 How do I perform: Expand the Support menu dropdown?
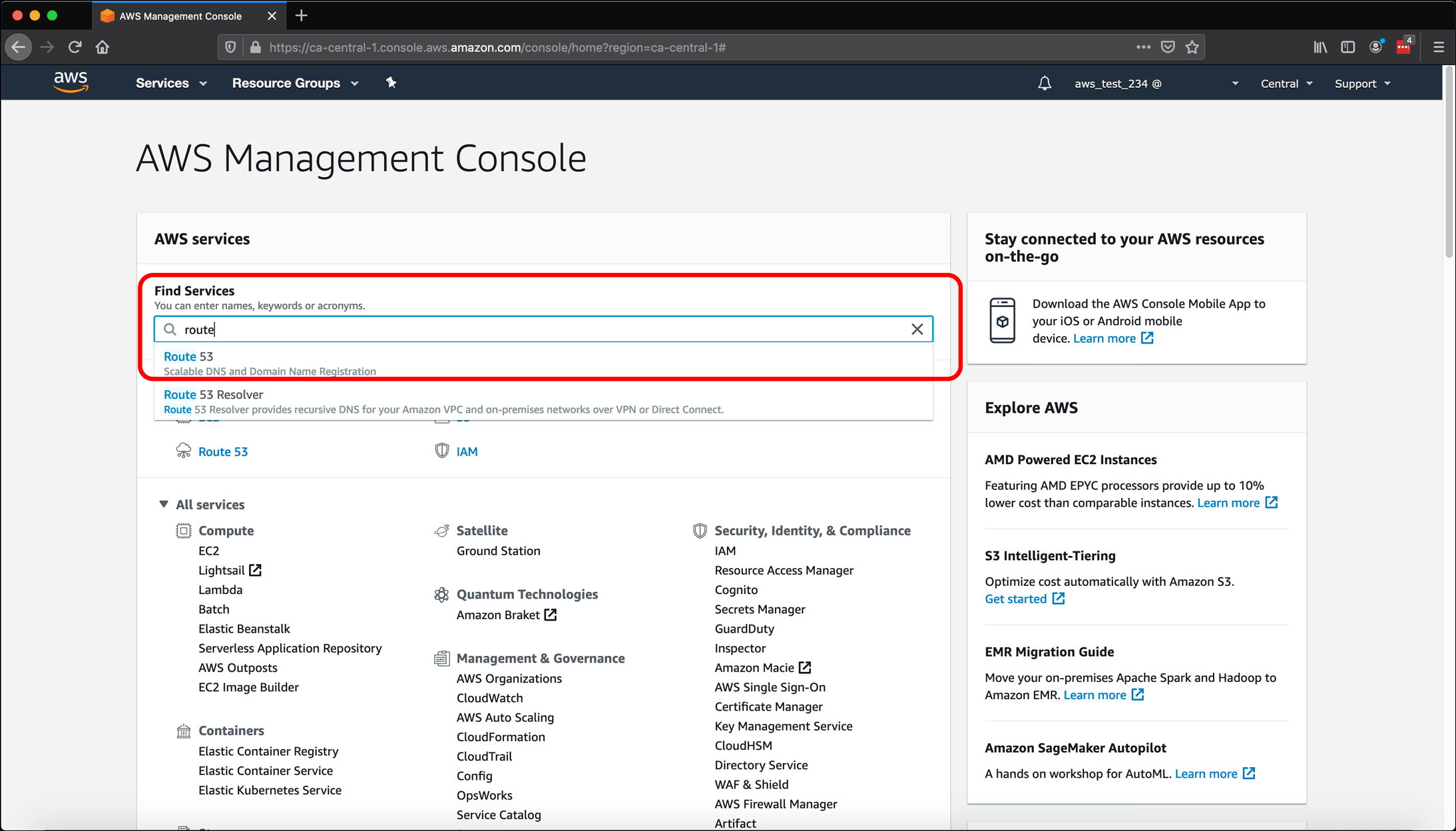coord(1362,83)
